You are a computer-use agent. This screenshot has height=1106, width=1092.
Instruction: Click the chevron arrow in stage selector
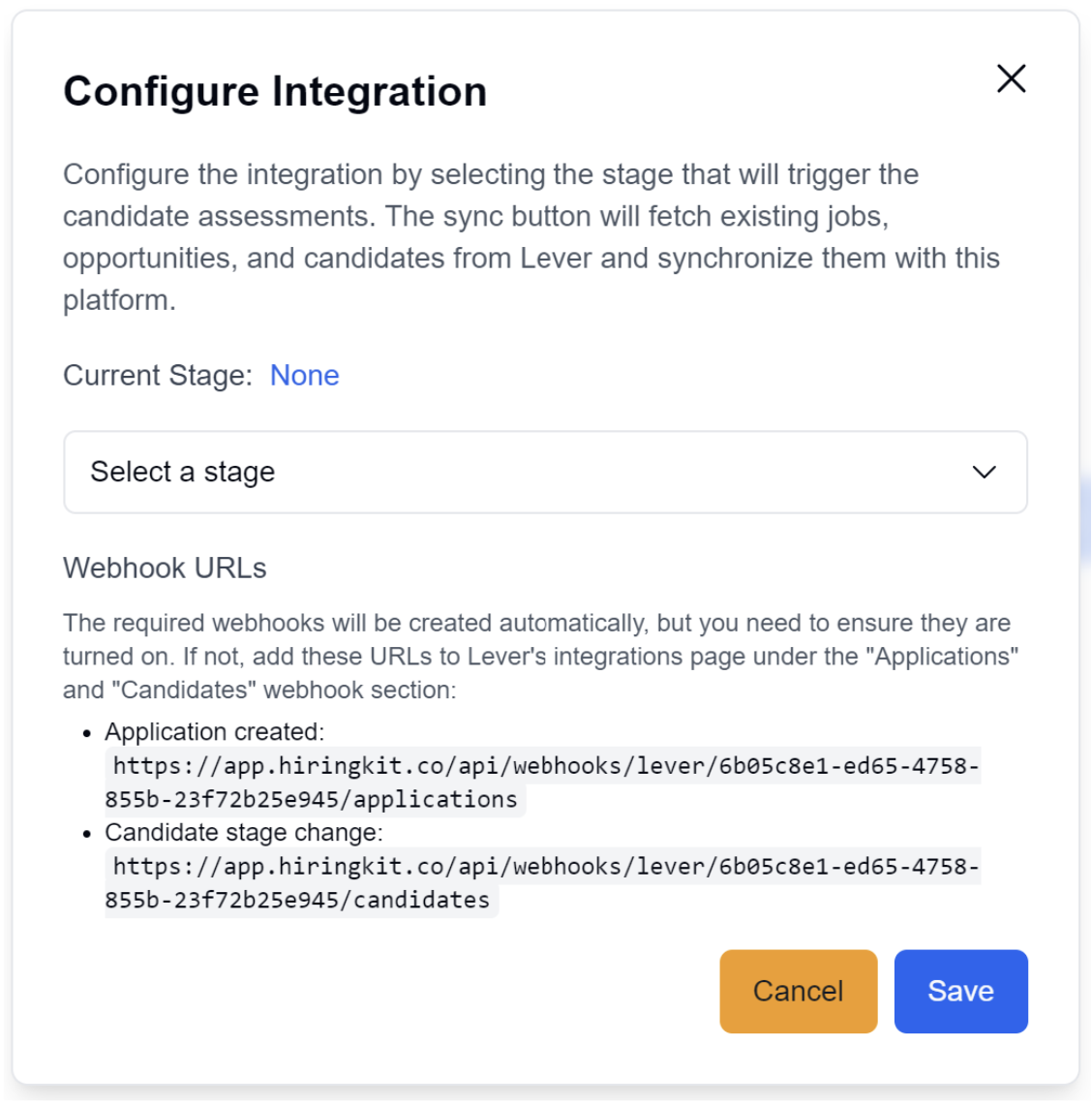click(984, 472)
